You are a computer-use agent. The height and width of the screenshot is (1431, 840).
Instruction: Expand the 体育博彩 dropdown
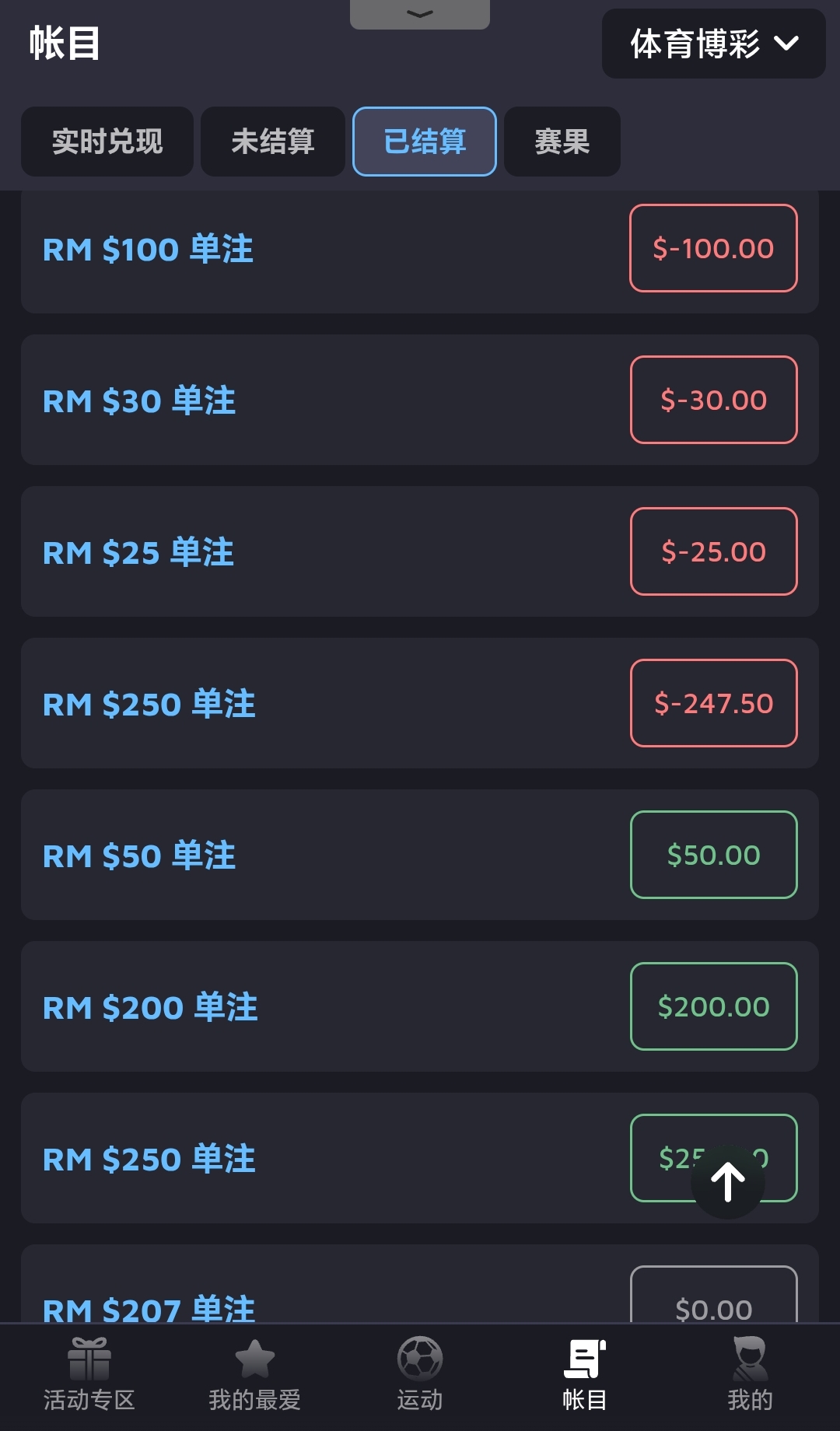[x=713, y=44]
